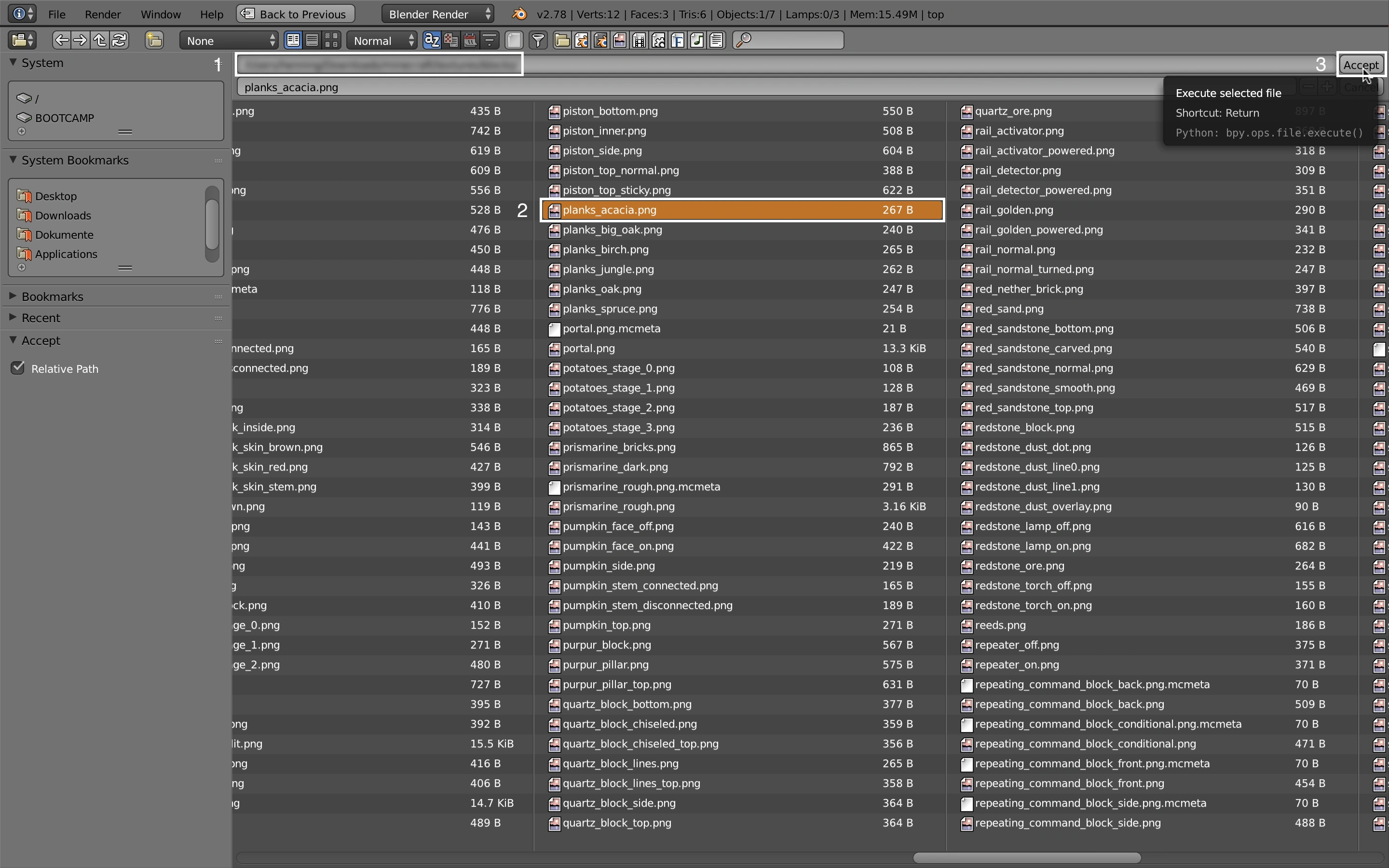
Task: Open the Render menu
Action: [x=102, y=14]
